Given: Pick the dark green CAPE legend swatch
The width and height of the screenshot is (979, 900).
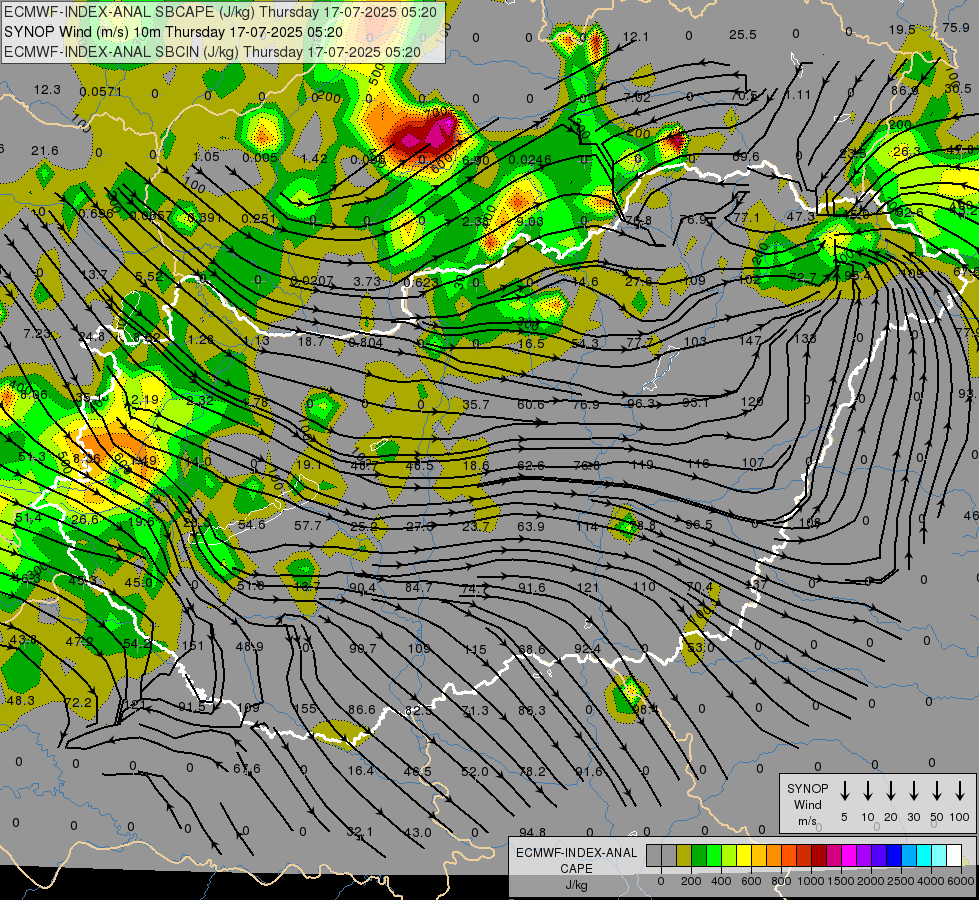Looking at the screenshot, I should coord(699,855).
